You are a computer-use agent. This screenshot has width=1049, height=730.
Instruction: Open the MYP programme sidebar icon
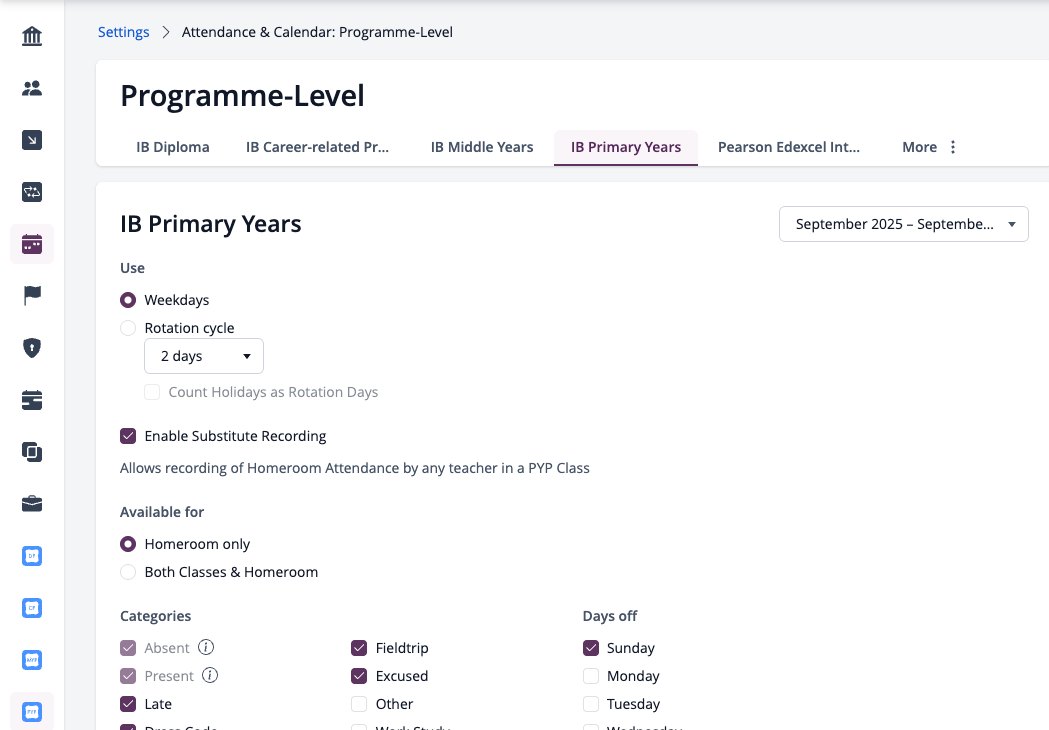coord(32,660)
